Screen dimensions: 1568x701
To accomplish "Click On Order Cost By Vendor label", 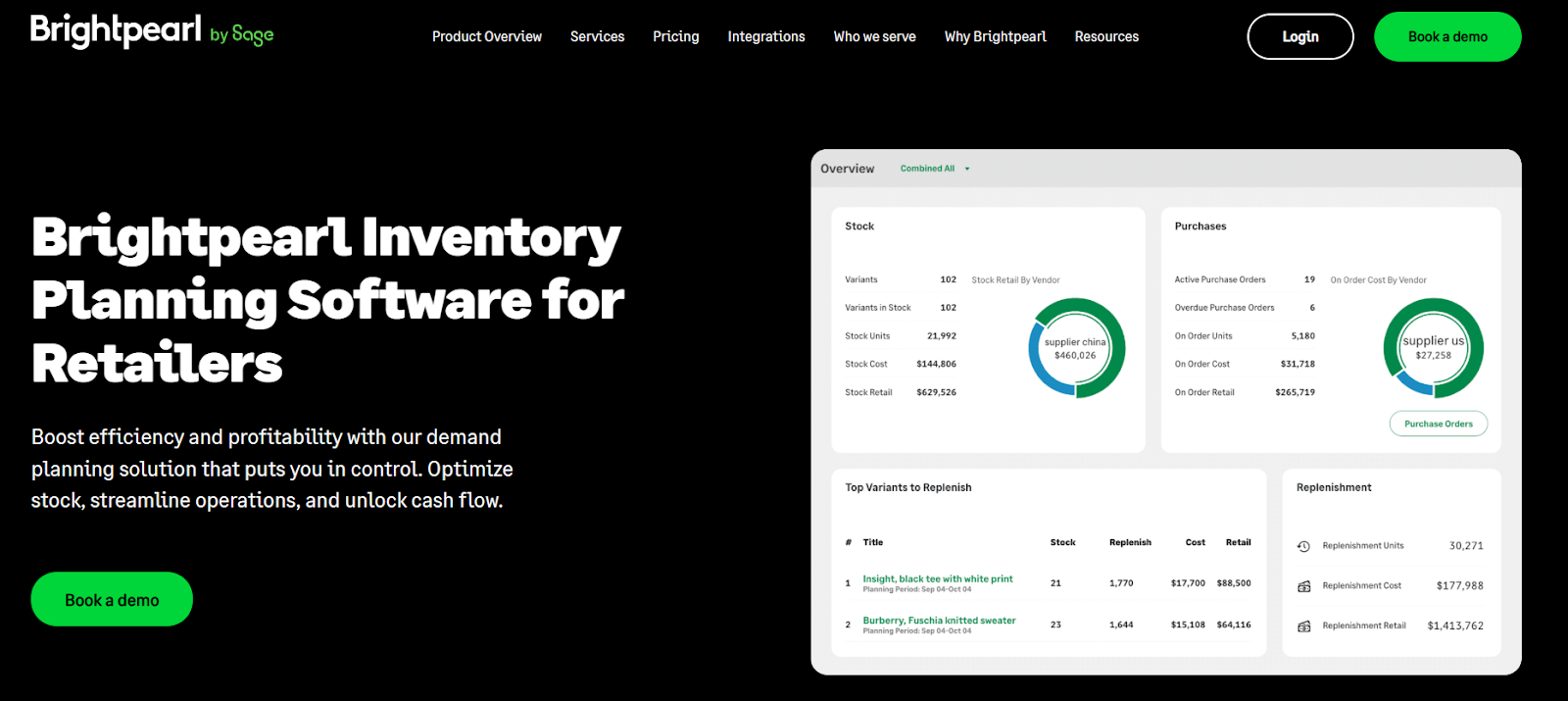I will pyautogui.click(x=1378, y=280).
